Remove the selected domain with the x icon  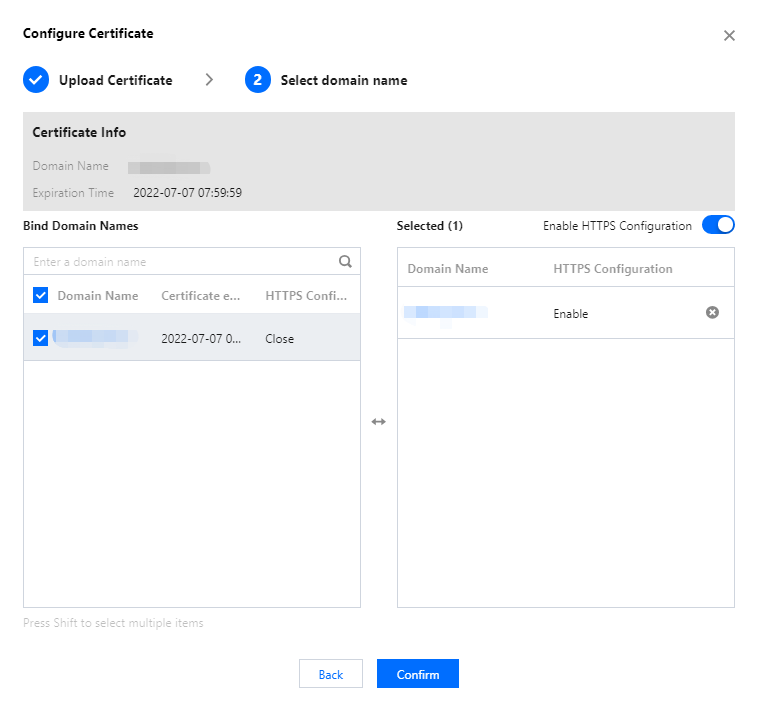(x=712, y=313)
